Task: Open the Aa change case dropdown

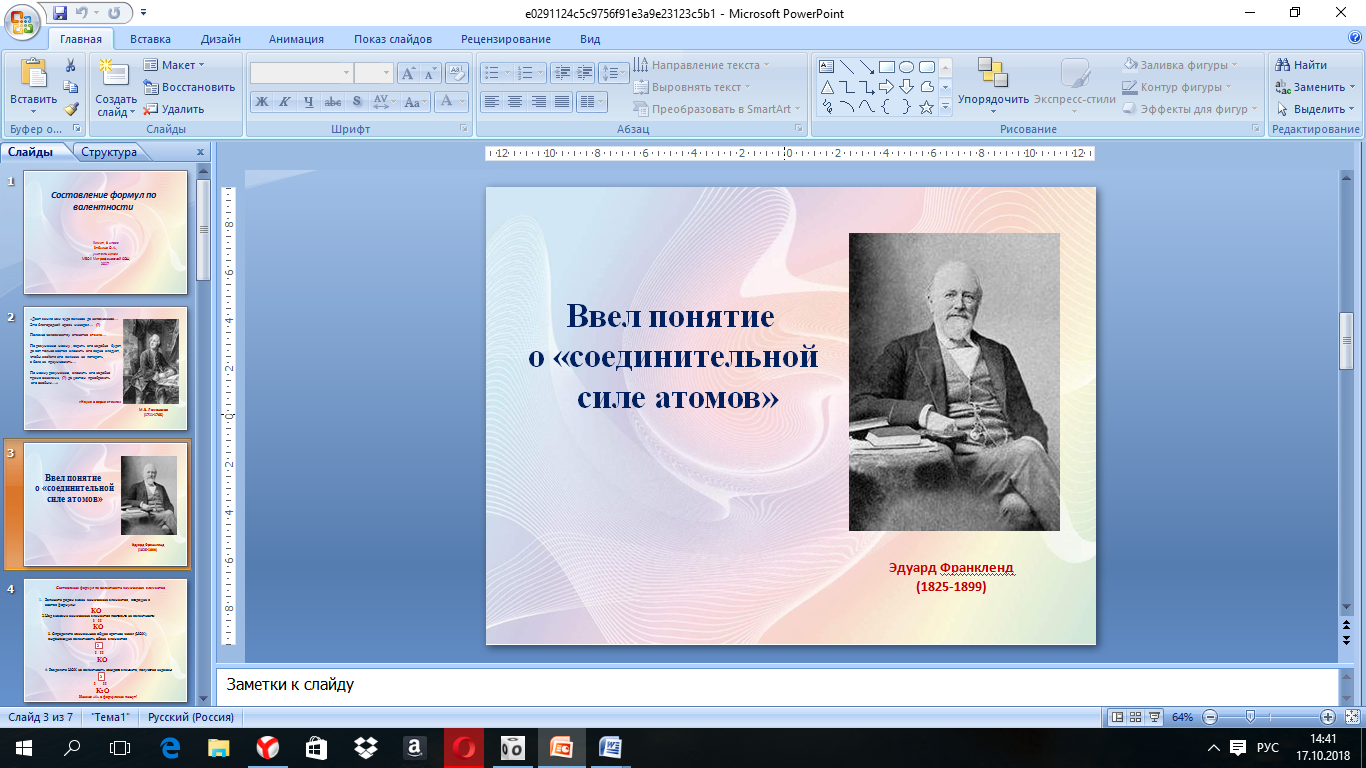Action: pos(416,101)
